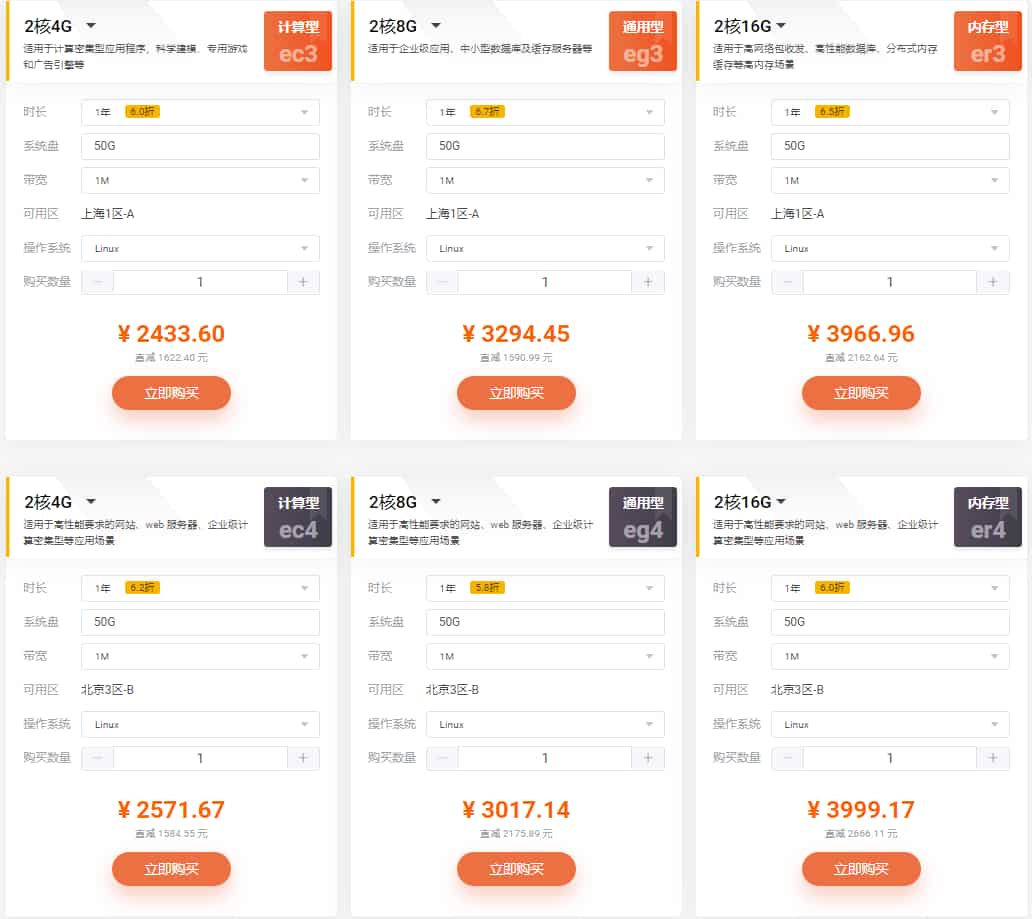
Task: Click the 50G system disk field on eg4 card
Action: pyautogui.click(x=545, y=622)
